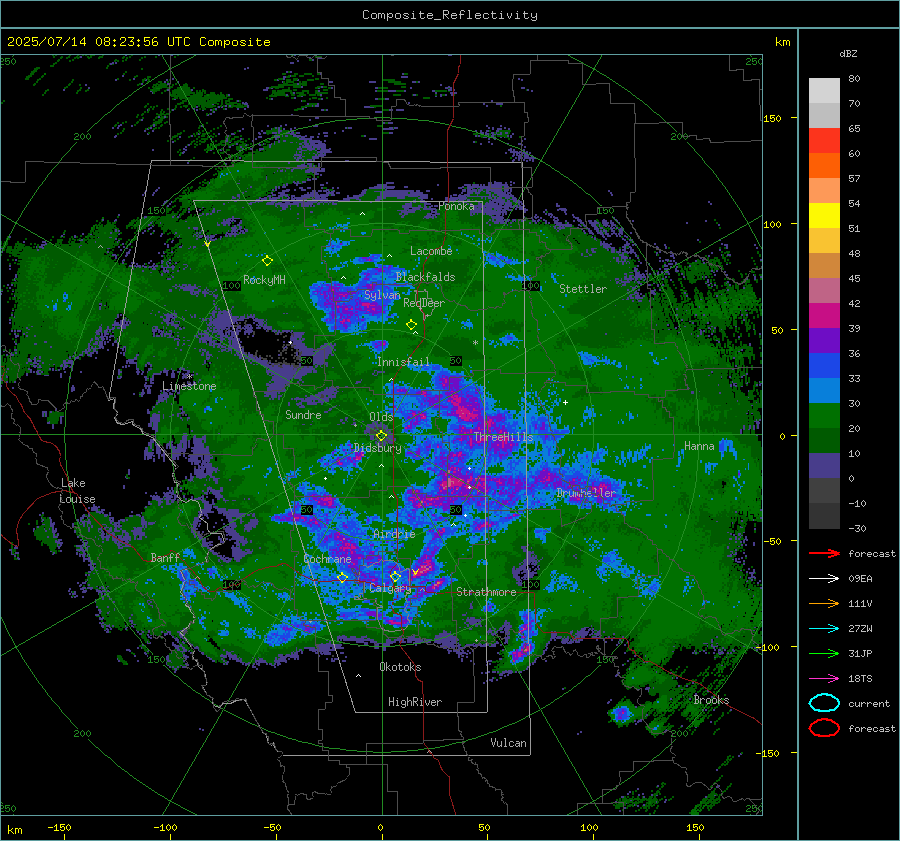Click the RedDeer city label
Screen dimensions: 900x841
click(x=424, y=303)
